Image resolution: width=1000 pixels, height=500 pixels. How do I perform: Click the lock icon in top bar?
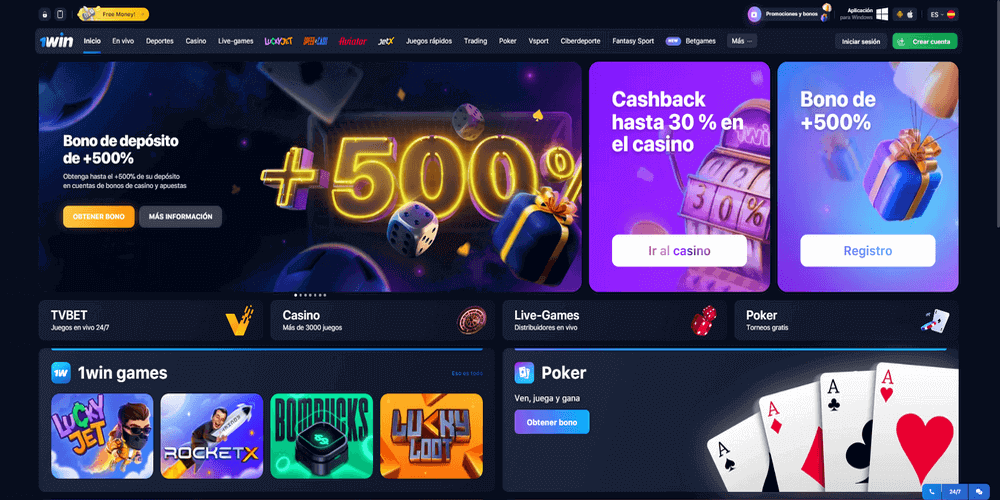(45, 14)
